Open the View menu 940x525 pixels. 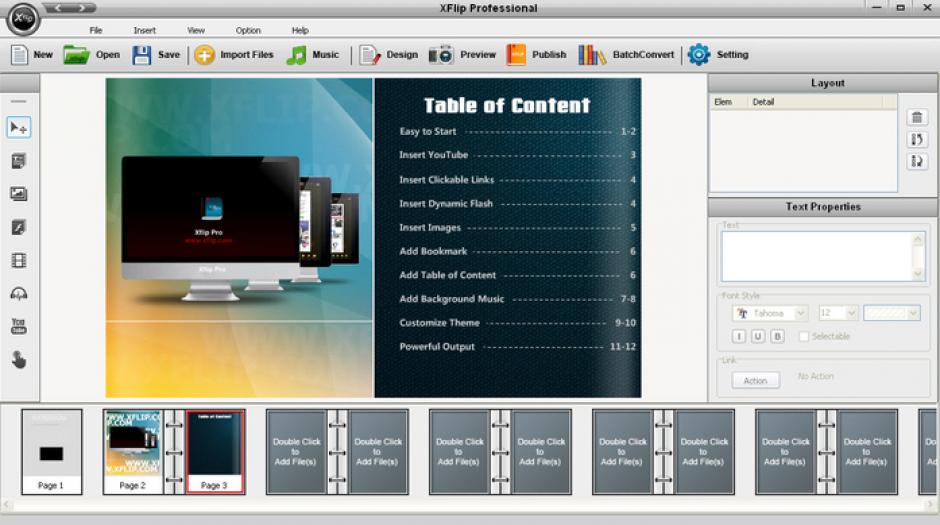point(196,30)
